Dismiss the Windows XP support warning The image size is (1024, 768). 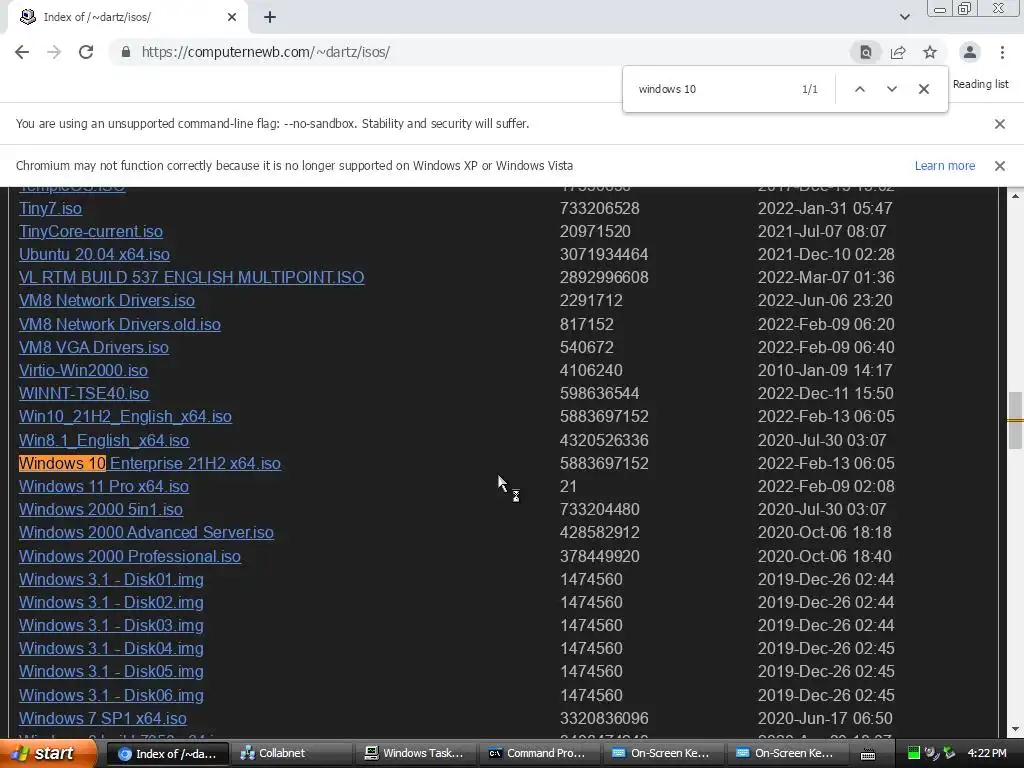[x=999, y=166]
